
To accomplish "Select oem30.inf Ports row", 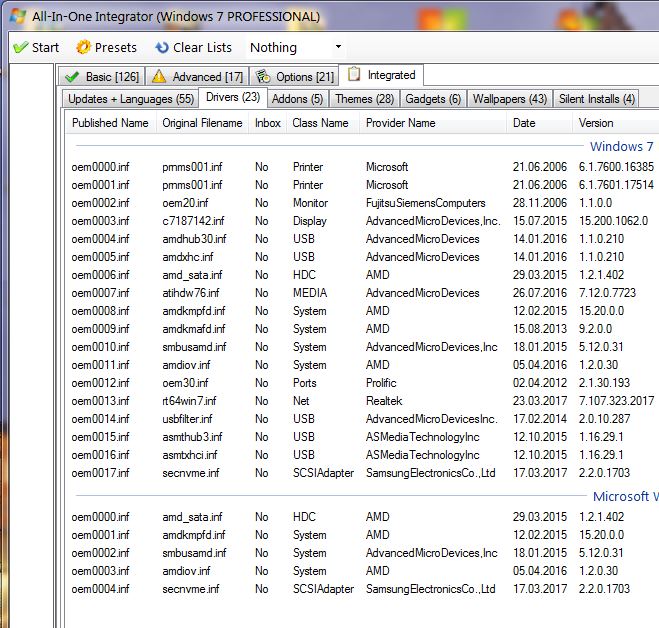I will coord(362,383).
